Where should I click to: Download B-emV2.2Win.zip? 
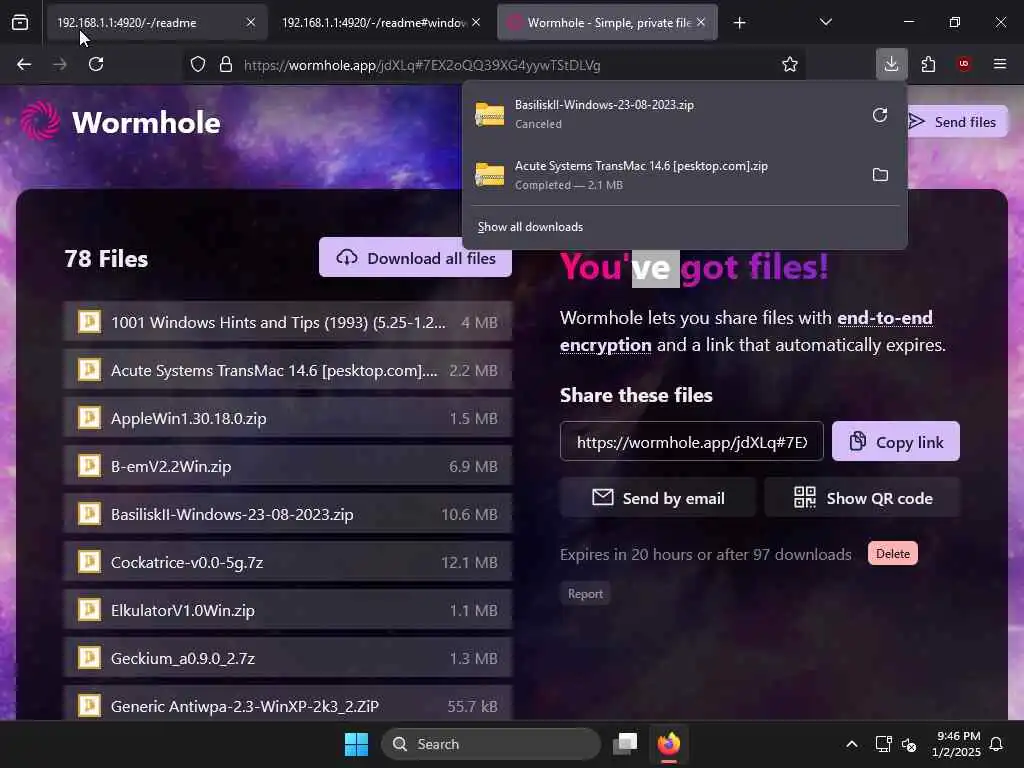[288, 466]
